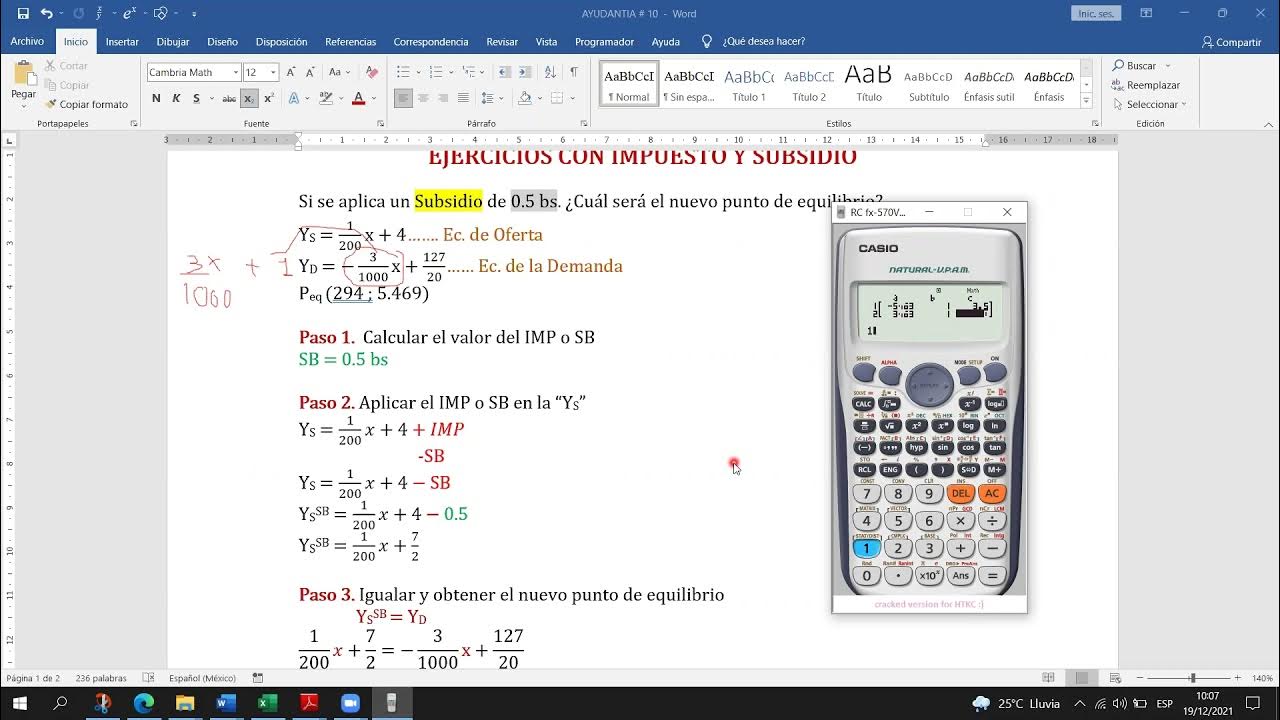Toggle Negrita bold (N)

[x=156, y=98]
